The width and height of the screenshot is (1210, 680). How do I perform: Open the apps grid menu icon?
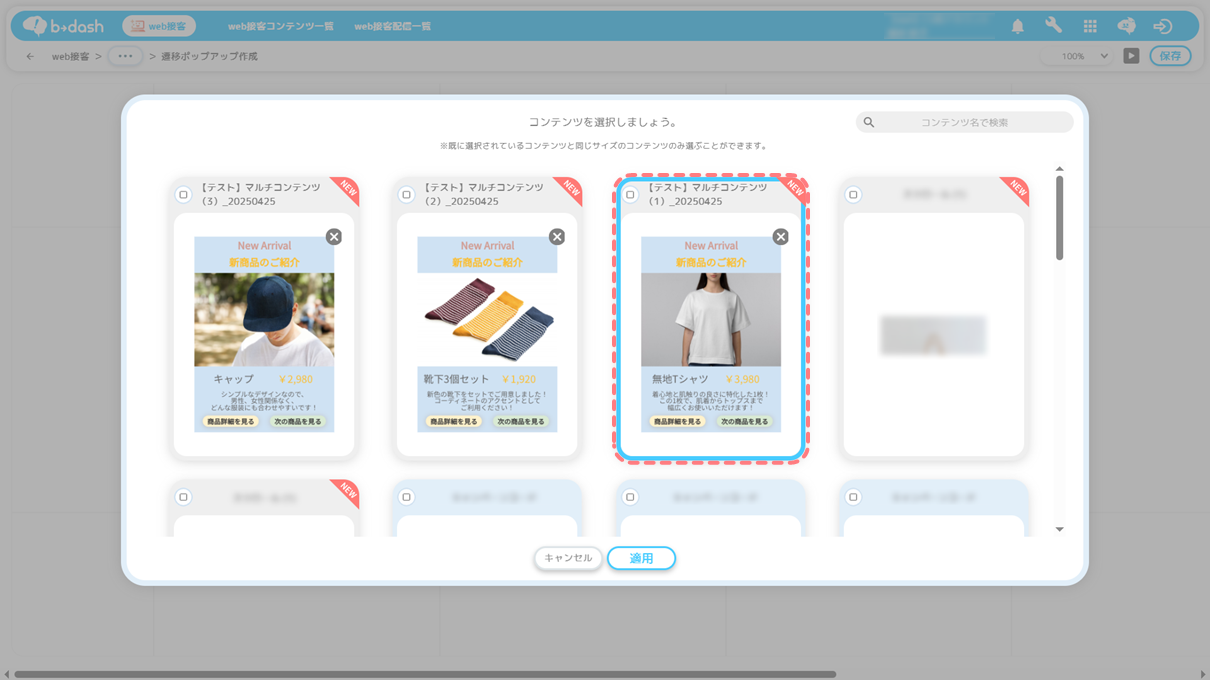1090,26
